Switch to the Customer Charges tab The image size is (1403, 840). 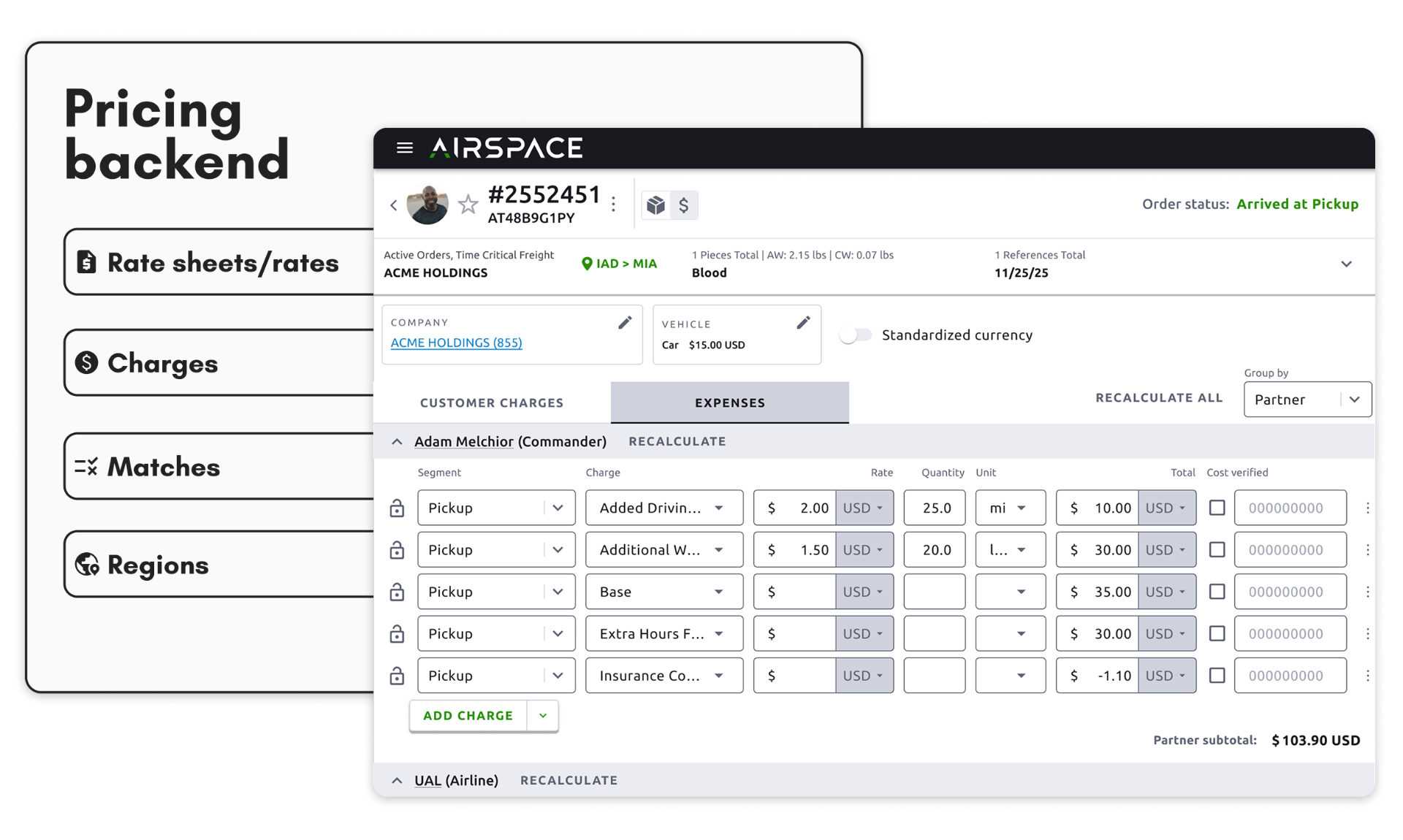[x=492, y=402]
